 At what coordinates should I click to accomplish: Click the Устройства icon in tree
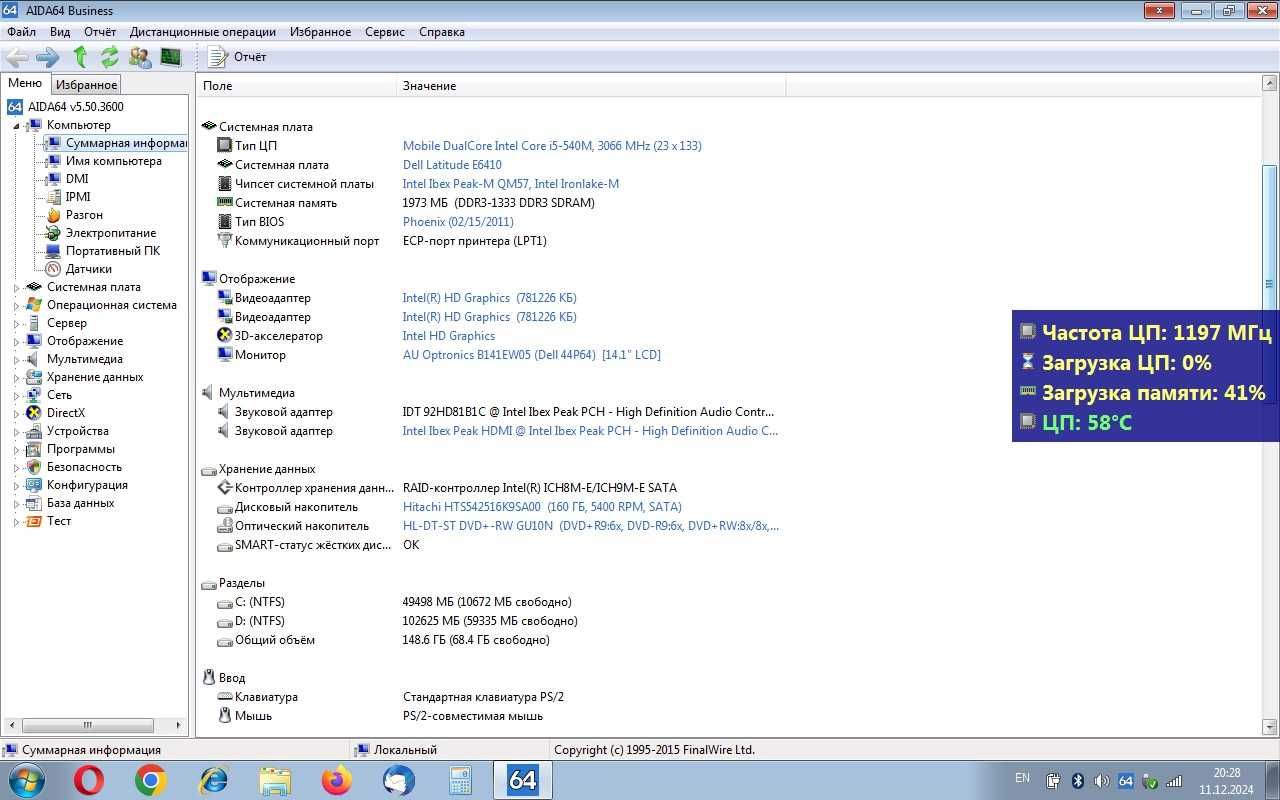[x=34, y=431]
